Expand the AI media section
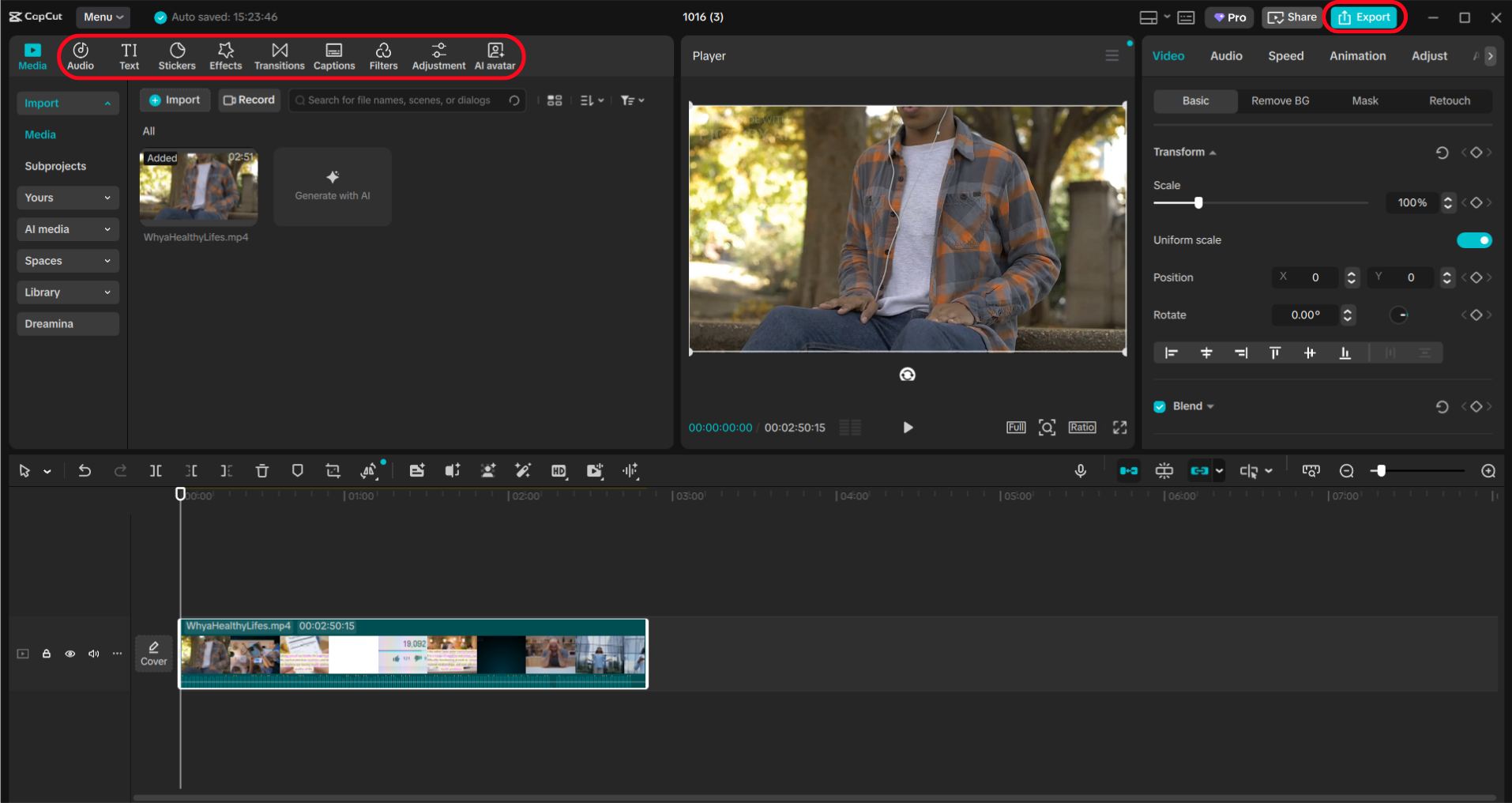The width and height of the screenshot is (1512, 803). tap(67, 229)
